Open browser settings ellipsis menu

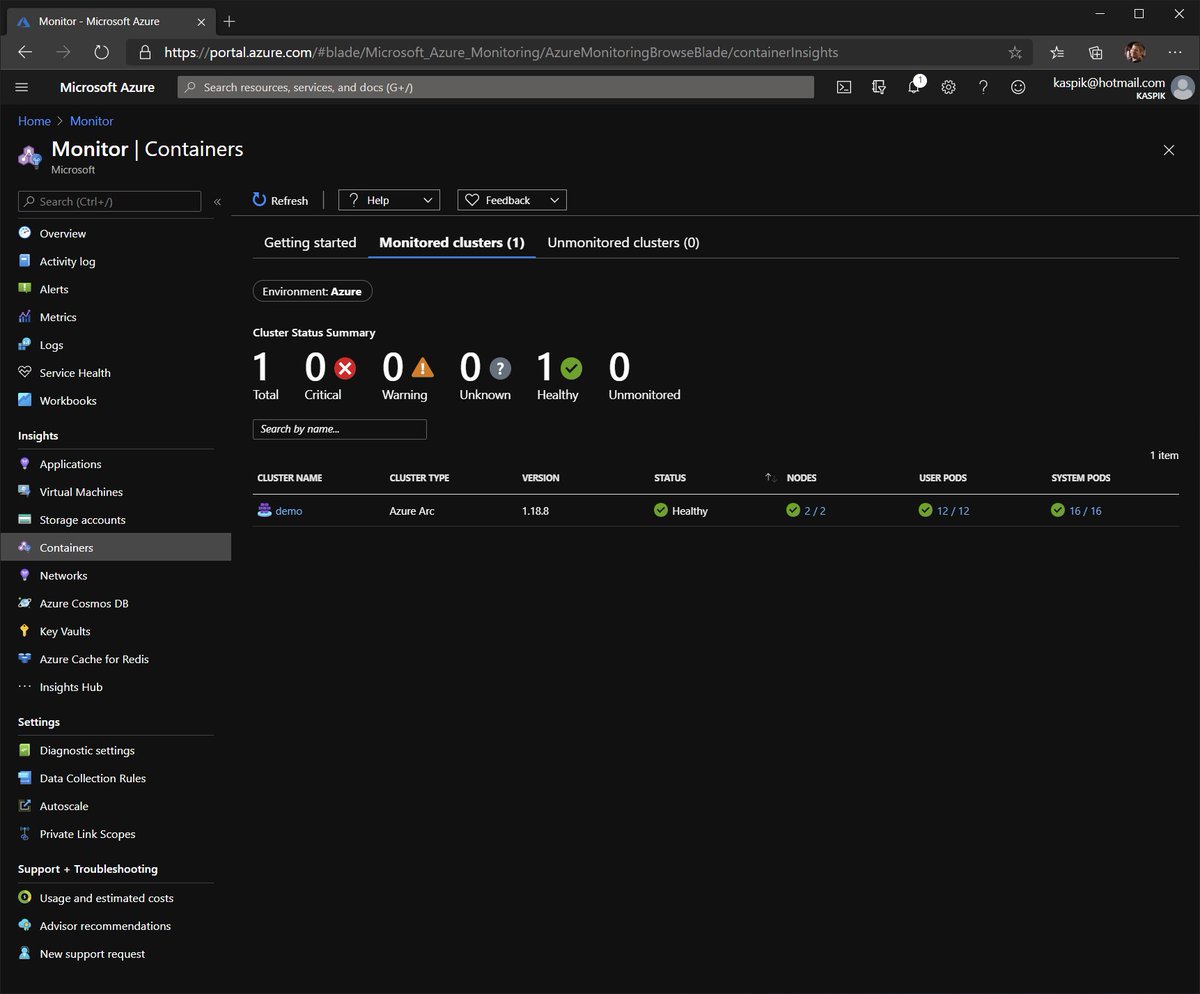pos(1174,52)
